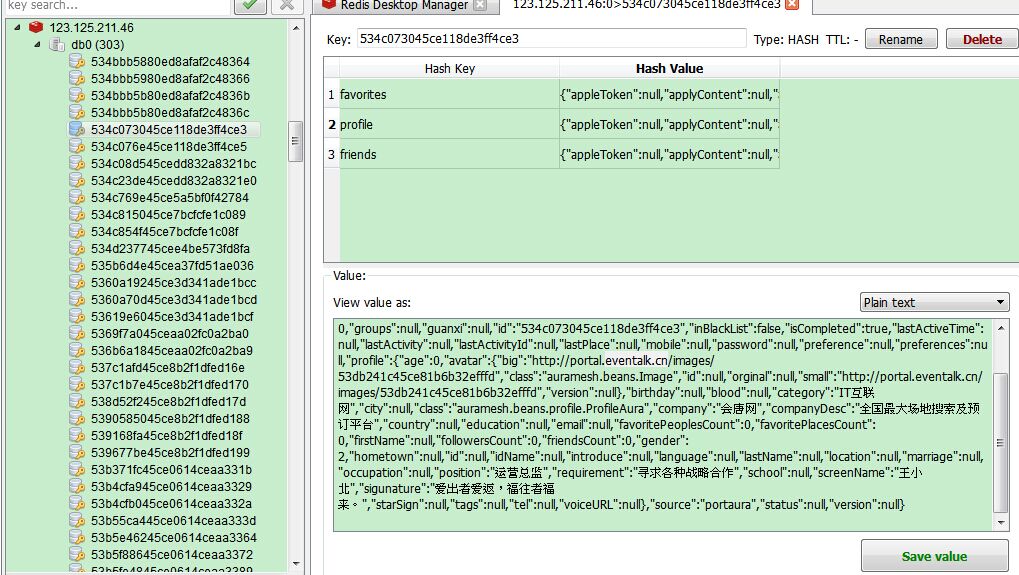Click the key tree scrollbar down arrow
The height and width of the screenshot is (575, 1019).
click(x=296, y=564)
